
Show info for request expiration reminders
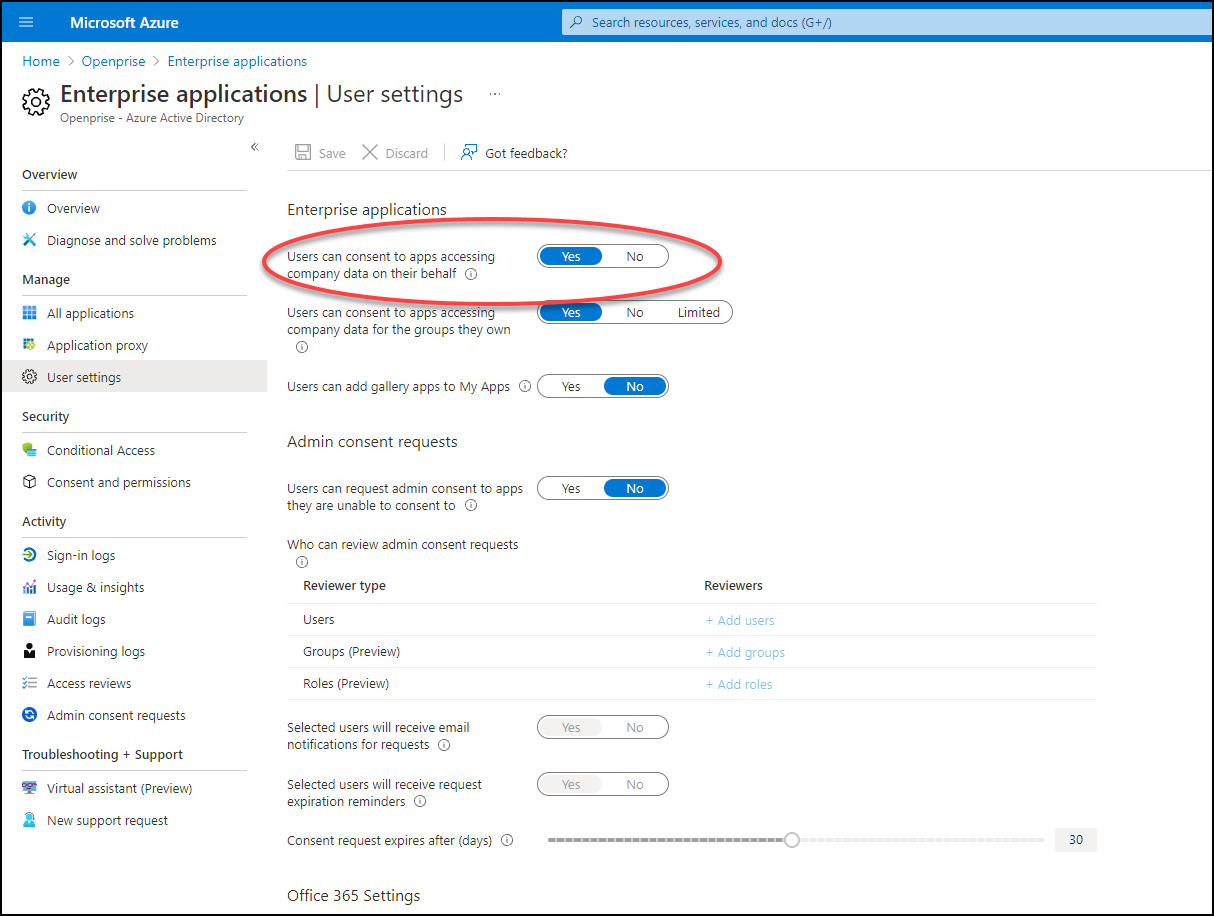point(420,802)
